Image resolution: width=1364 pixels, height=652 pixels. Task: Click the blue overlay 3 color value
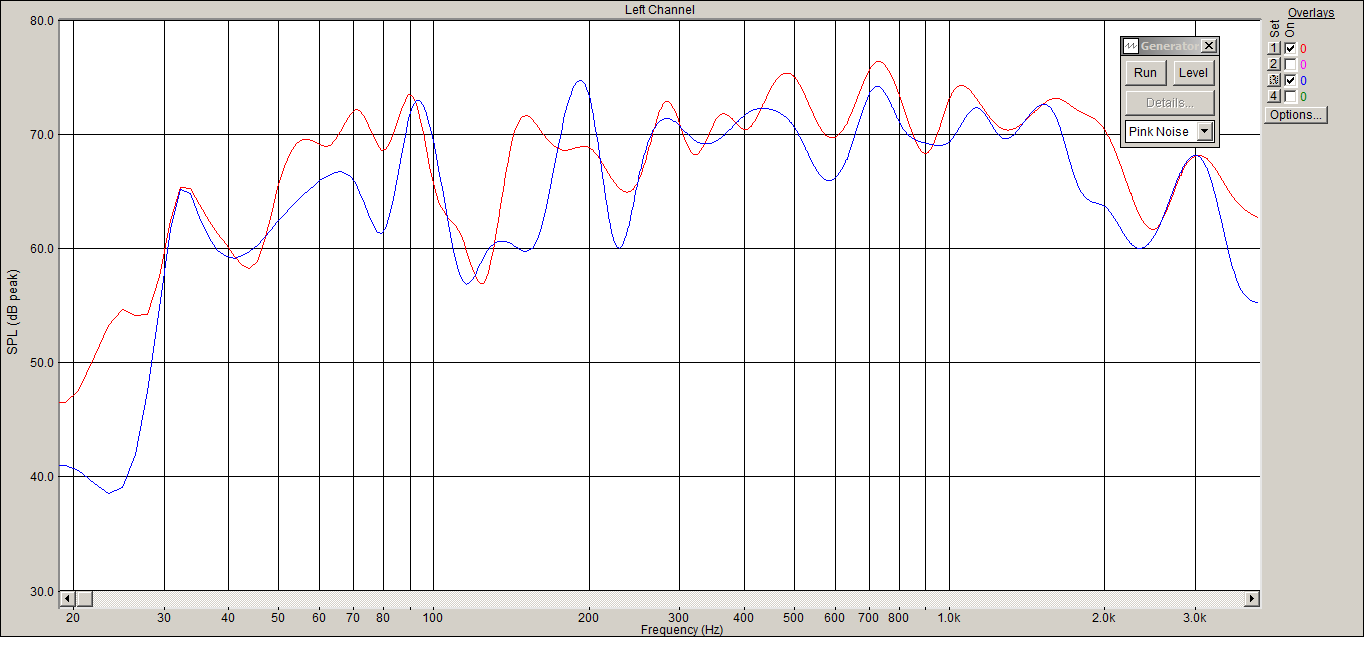(1303, 80)
